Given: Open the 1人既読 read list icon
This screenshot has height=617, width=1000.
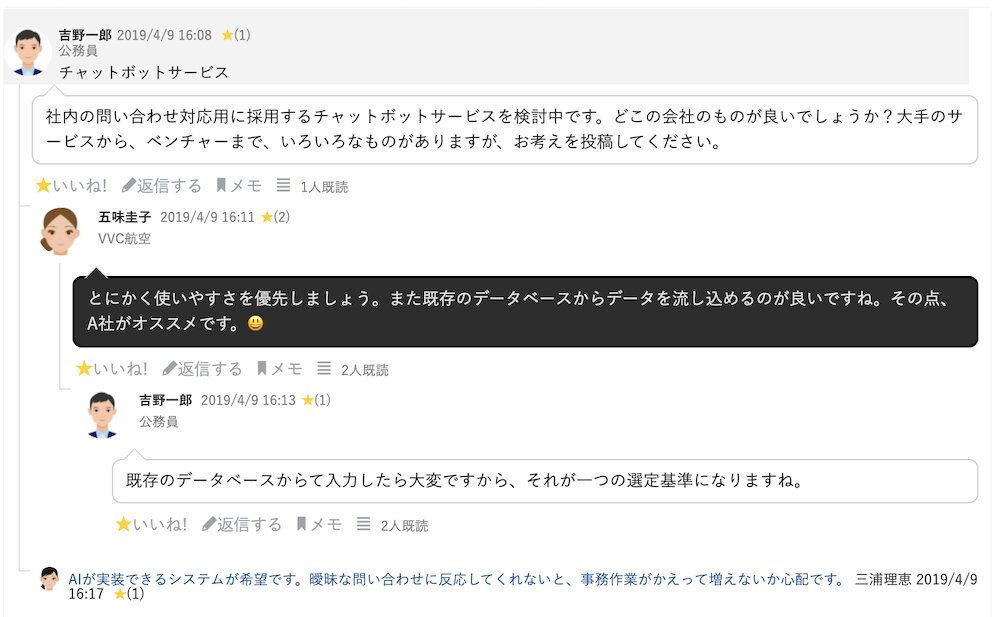Looking at the screenshot, I should (284, 186).
